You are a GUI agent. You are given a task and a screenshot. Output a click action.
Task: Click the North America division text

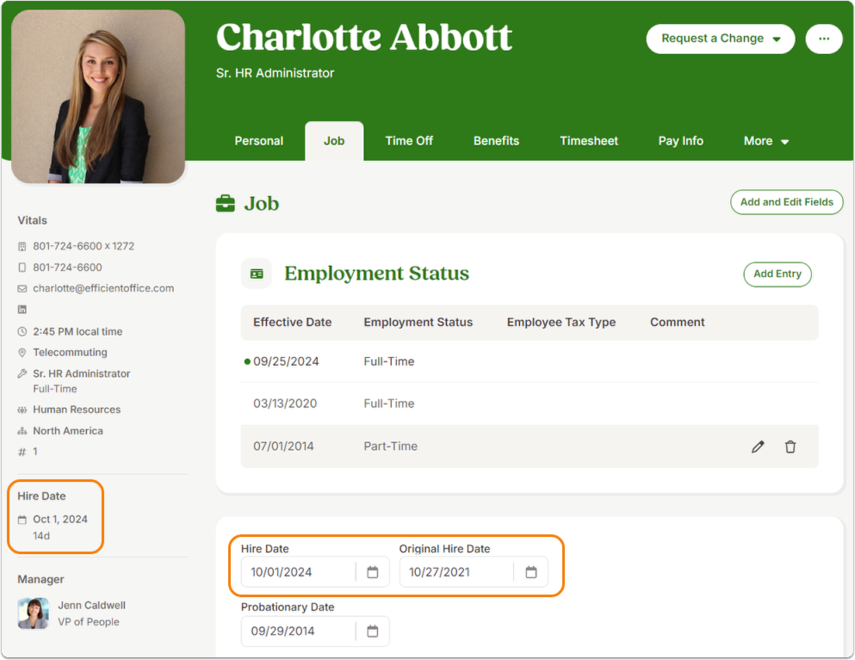coord(68,431)
